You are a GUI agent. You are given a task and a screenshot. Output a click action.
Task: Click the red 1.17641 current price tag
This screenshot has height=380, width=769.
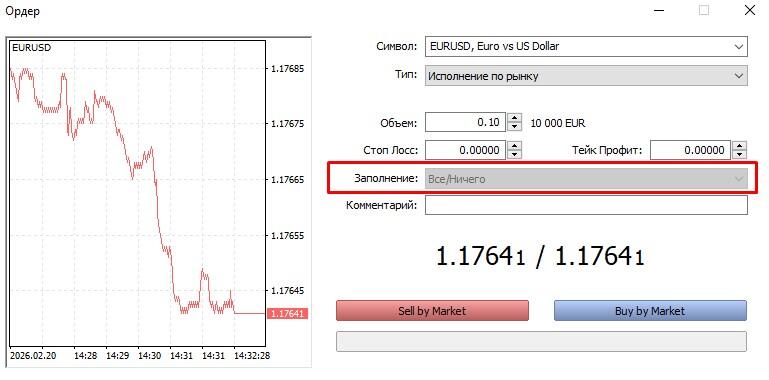287,313
